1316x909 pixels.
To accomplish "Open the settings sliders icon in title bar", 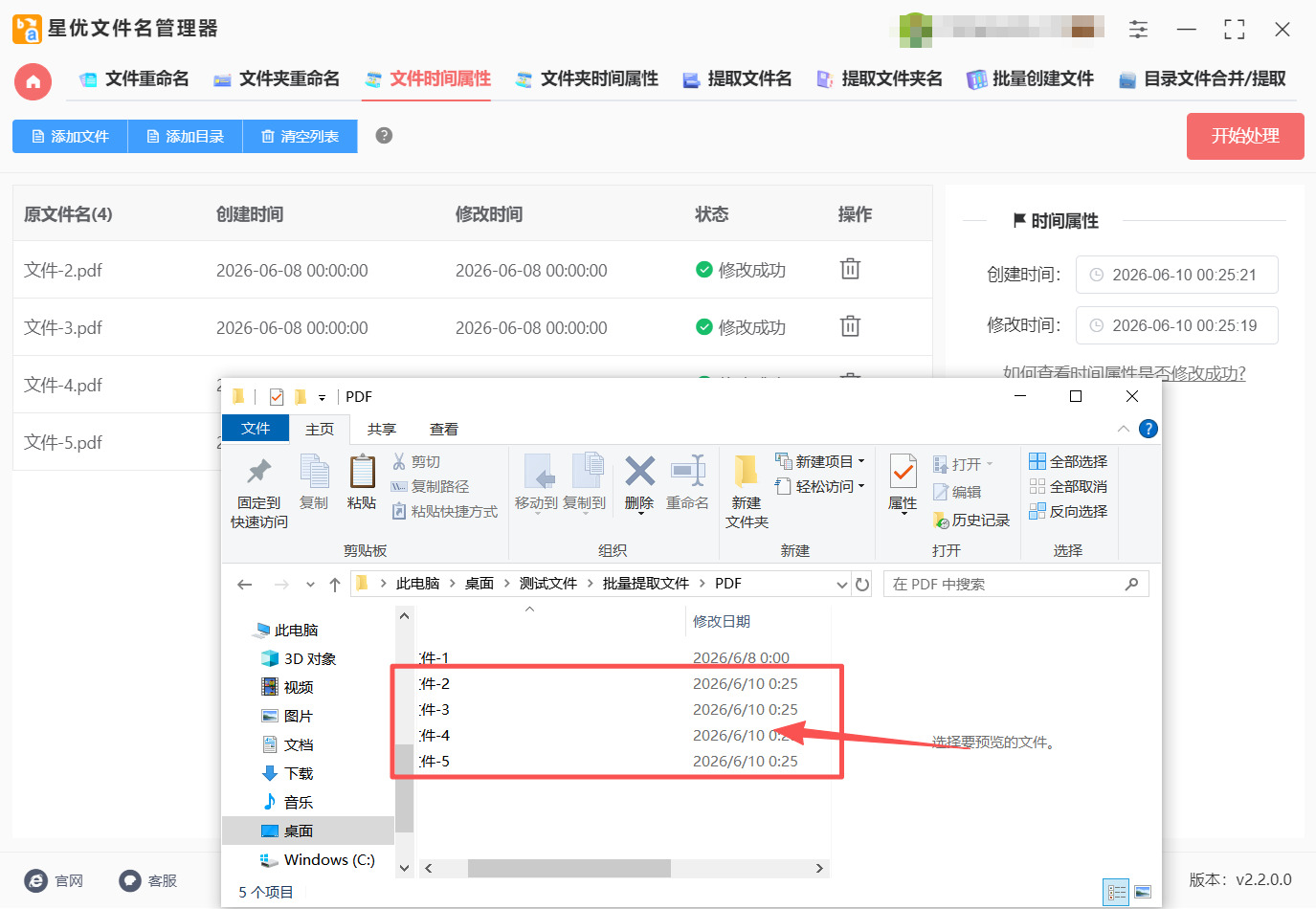I will point(1138,29).
